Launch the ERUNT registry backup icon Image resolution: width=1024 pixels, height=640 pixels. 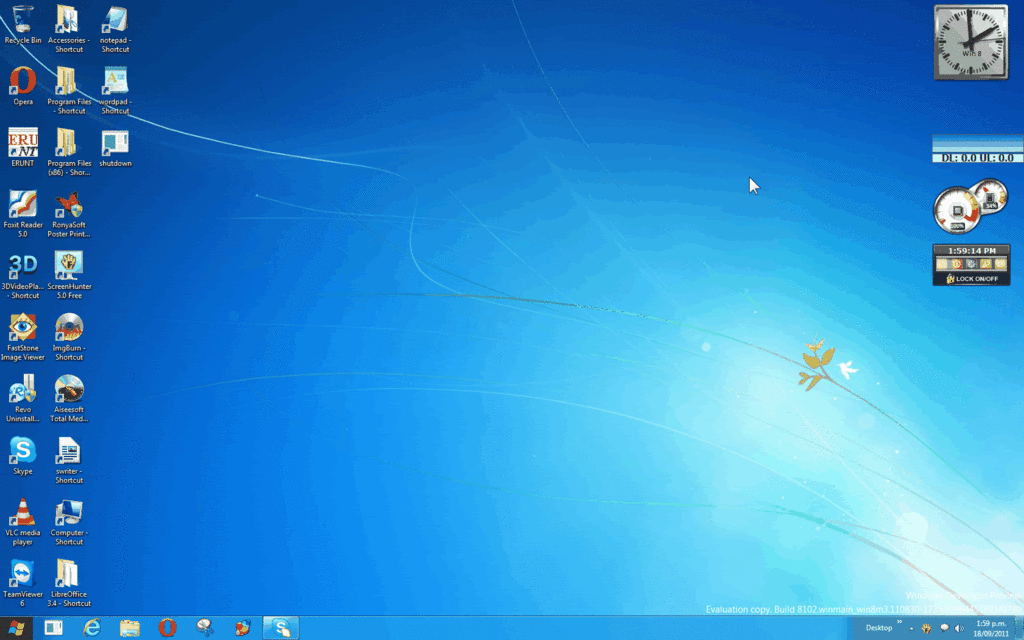22,143
